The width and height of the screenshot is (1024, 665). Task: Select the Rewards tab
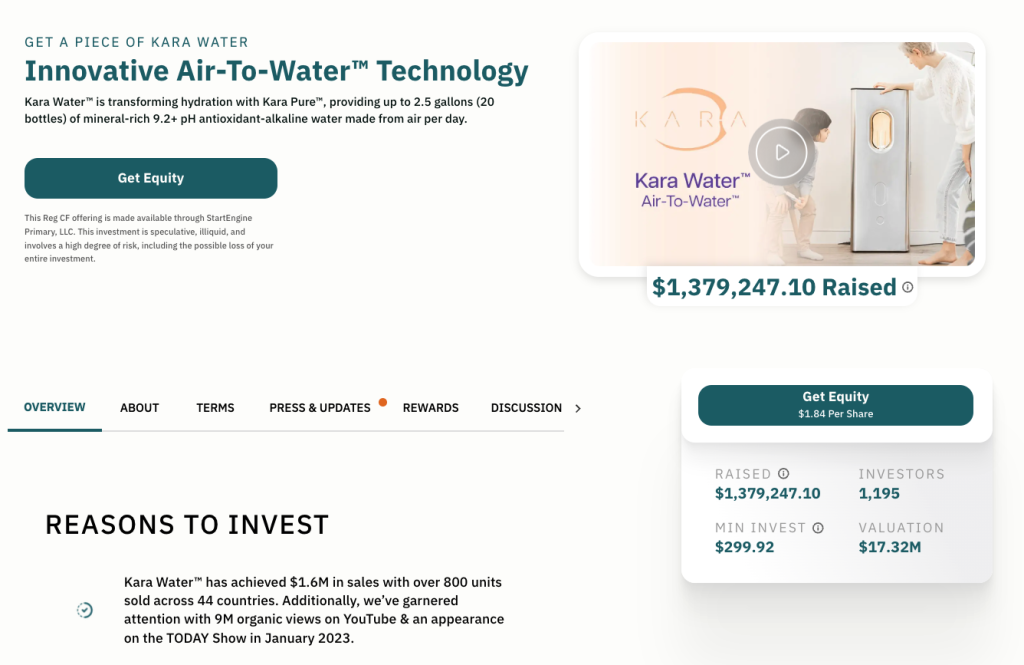pos(431,408)
